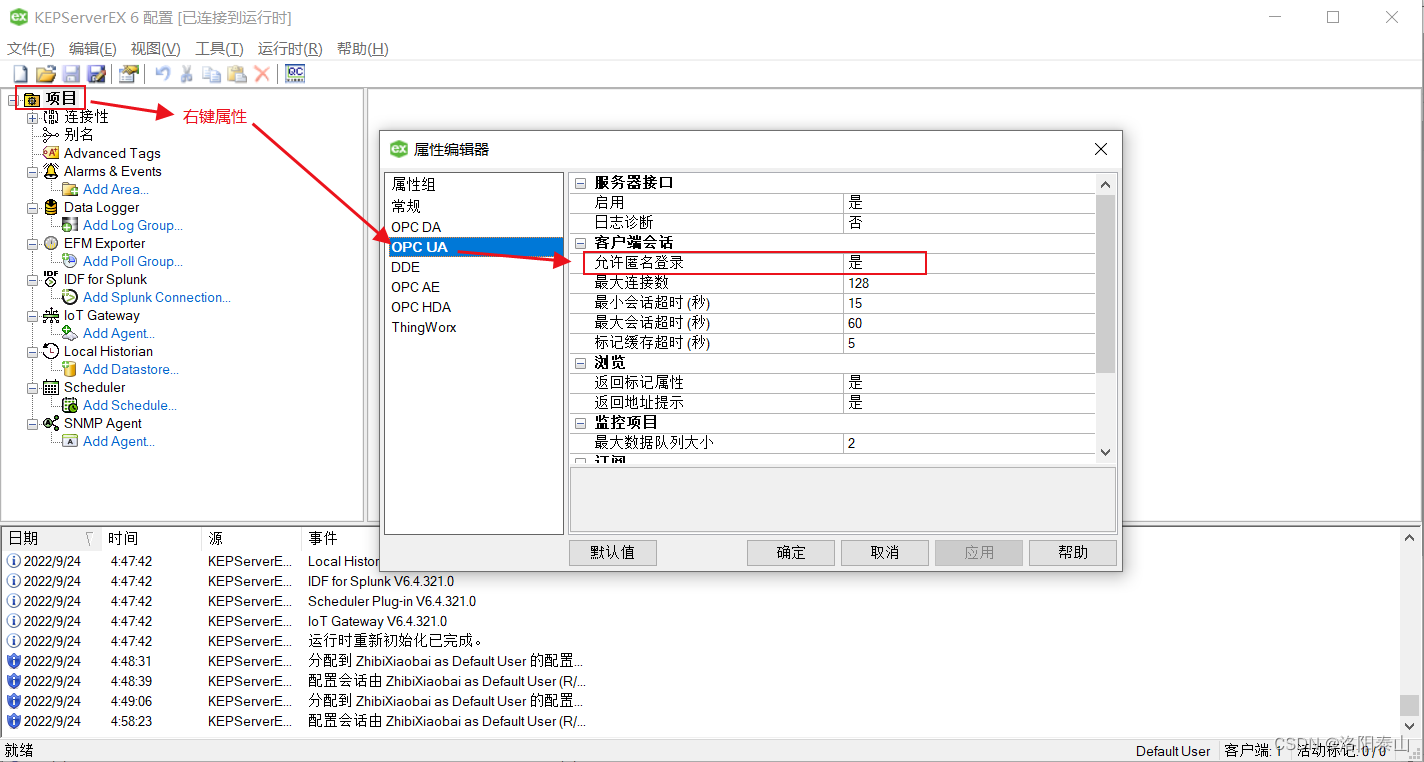Expand the 连接性 tree node
1424x762 pixels.
(32, 117)
